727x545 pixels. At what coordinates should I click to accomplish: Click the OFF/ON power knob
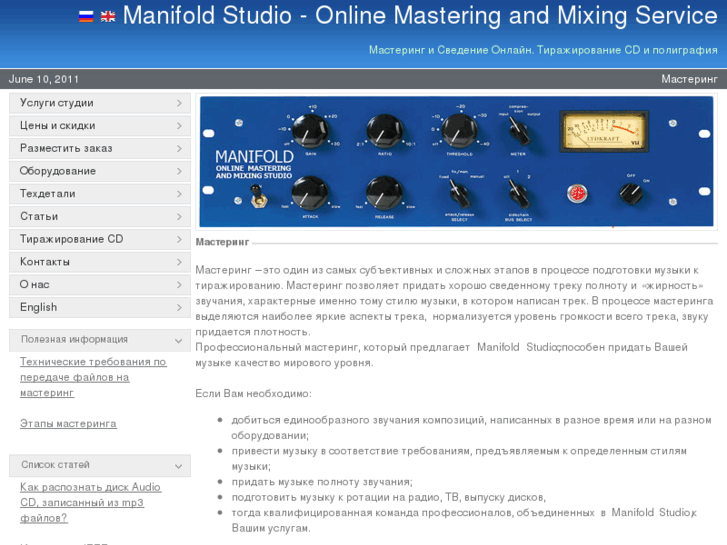631,193
